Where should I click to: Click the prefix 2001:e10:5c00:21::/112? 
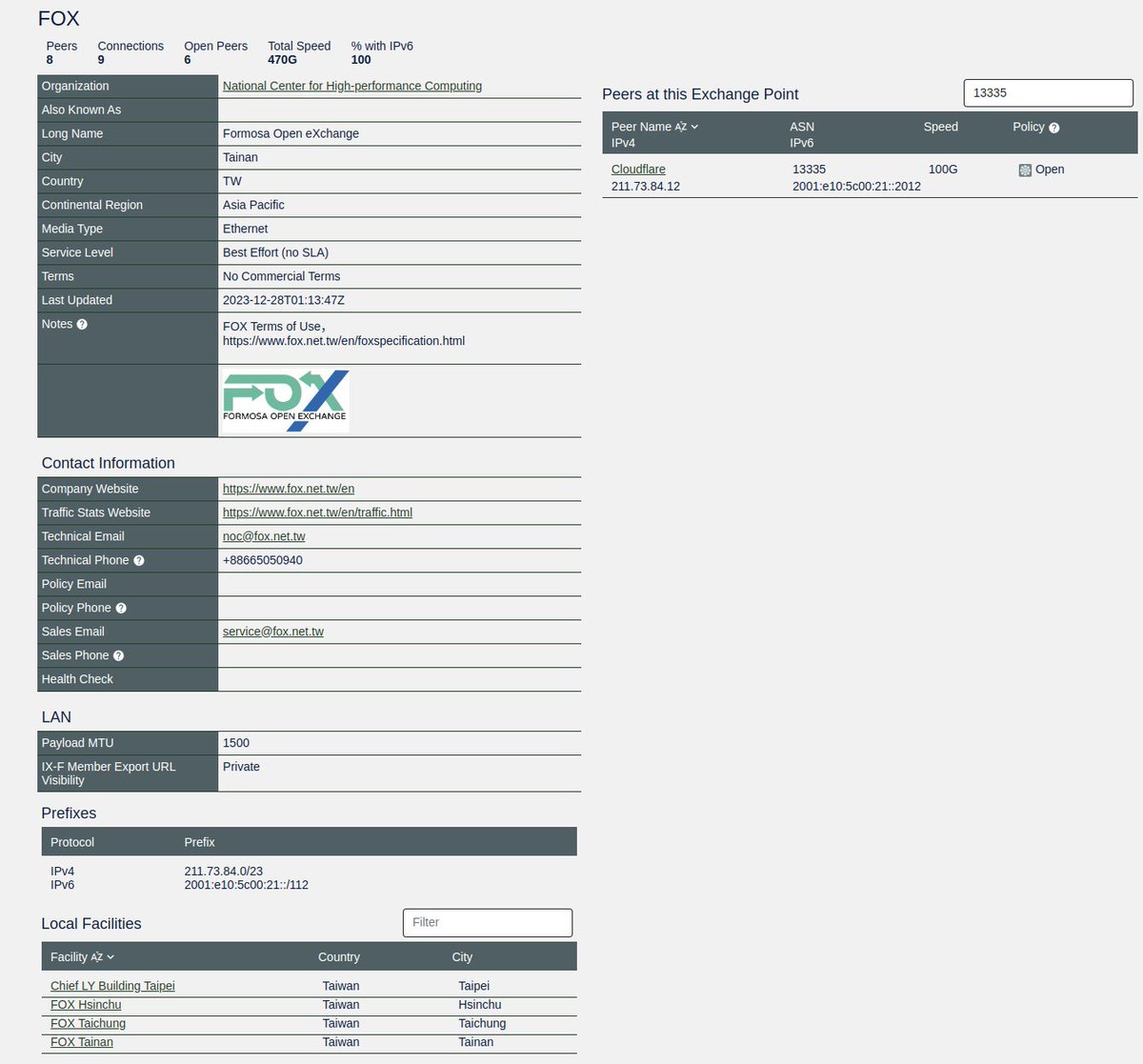pos(246,885)
